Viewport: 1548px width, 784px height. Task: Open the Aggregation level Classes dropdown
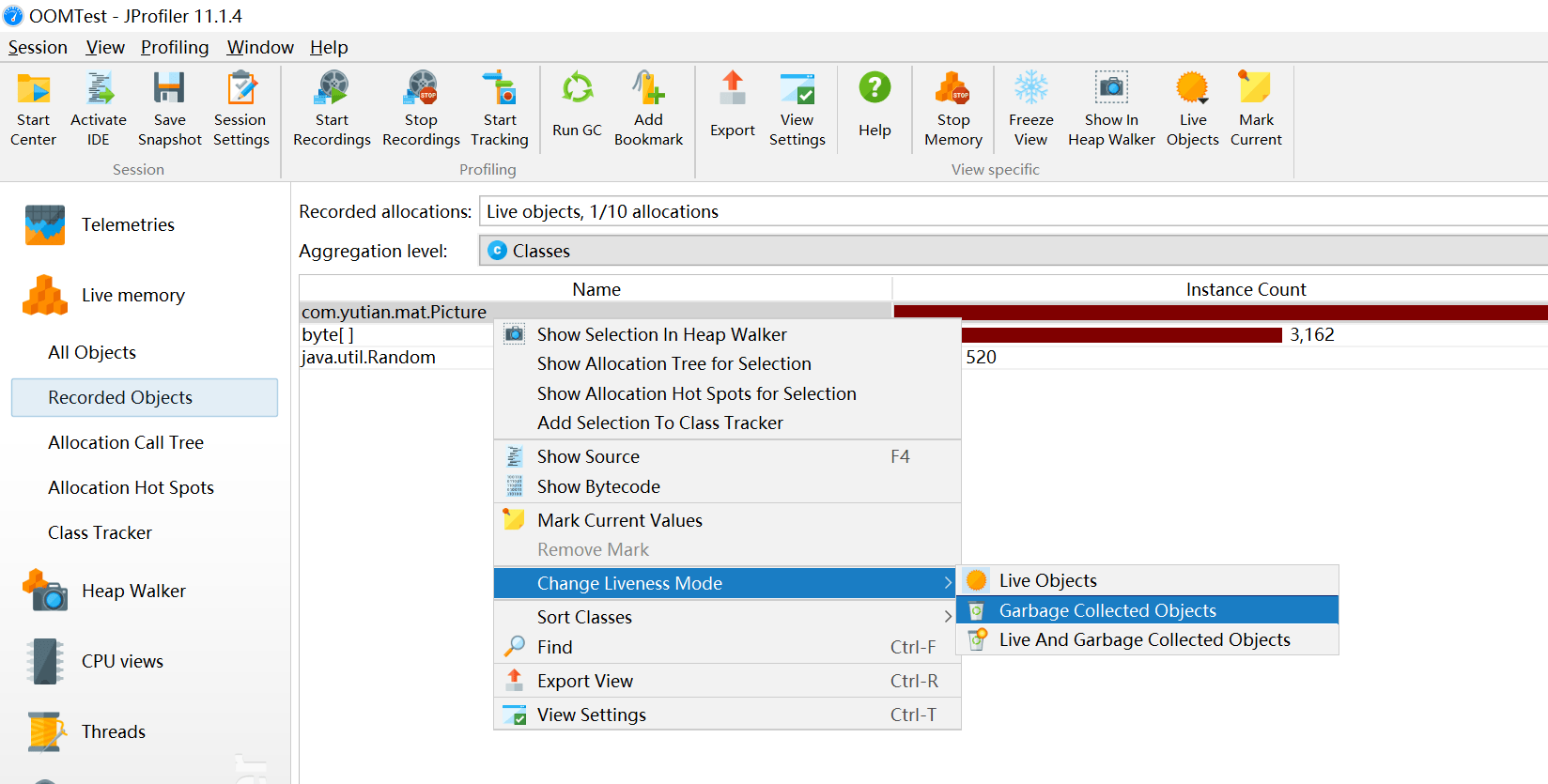click(x=1013, y=252)
